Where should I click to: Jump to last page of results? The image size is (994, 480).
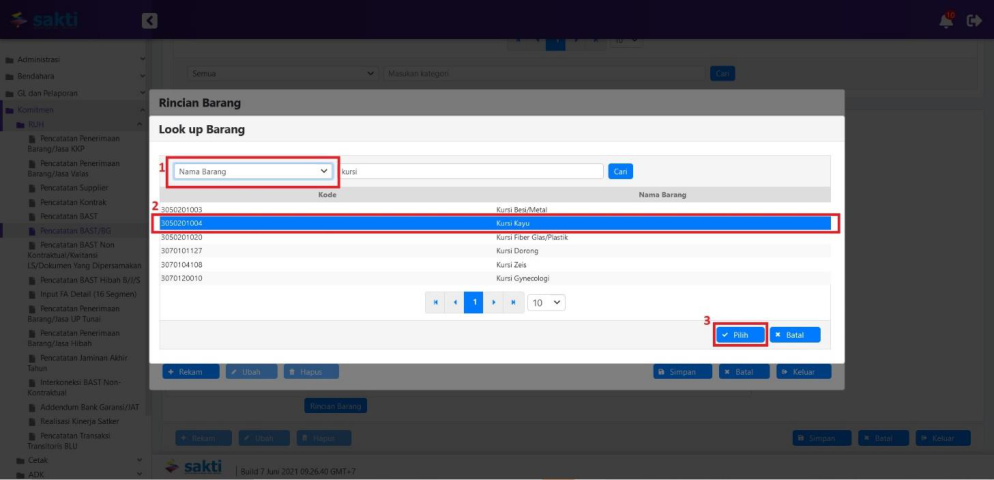point(514,301)
